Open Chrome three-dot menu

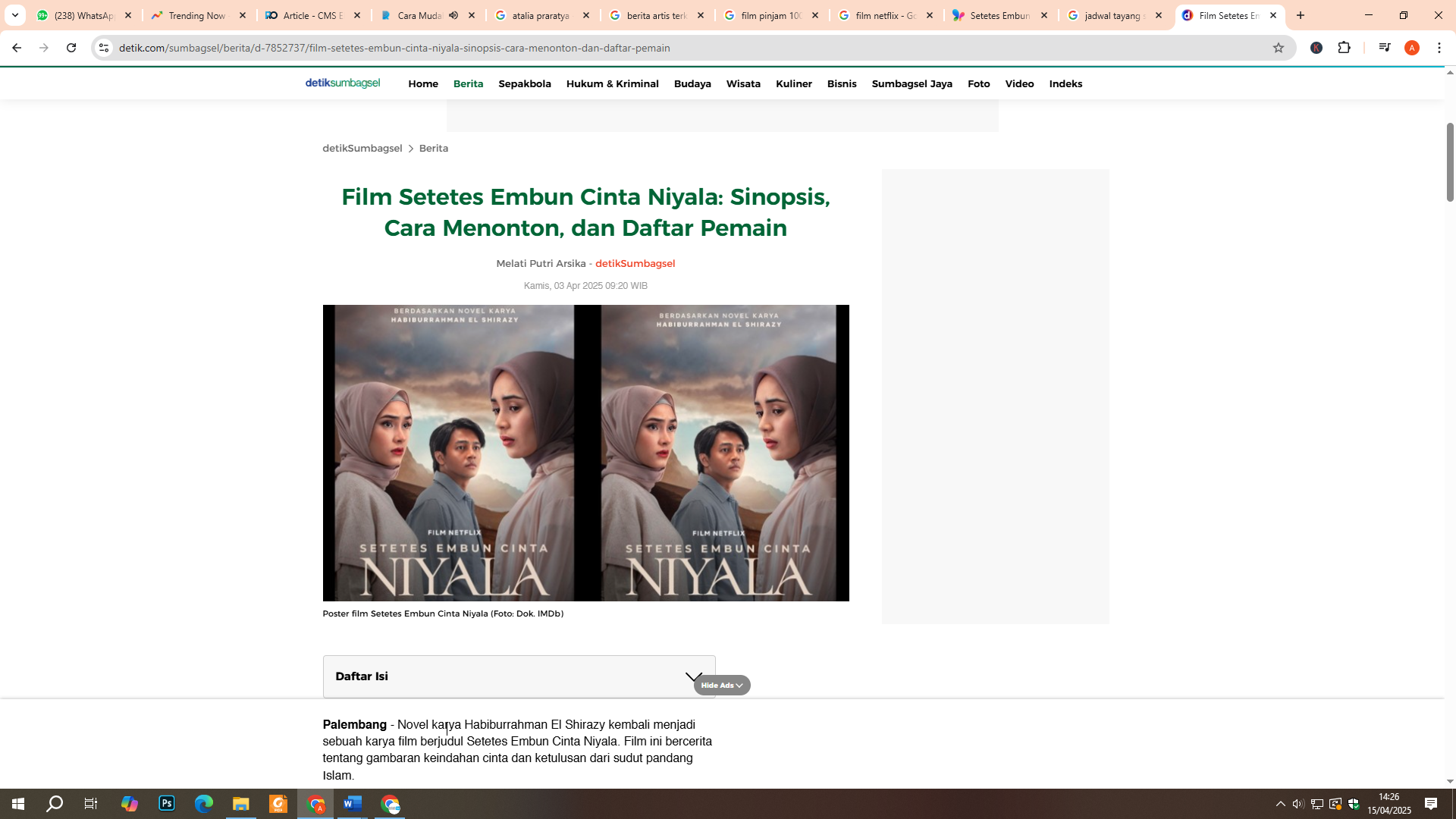click(x=1439, y=48)
